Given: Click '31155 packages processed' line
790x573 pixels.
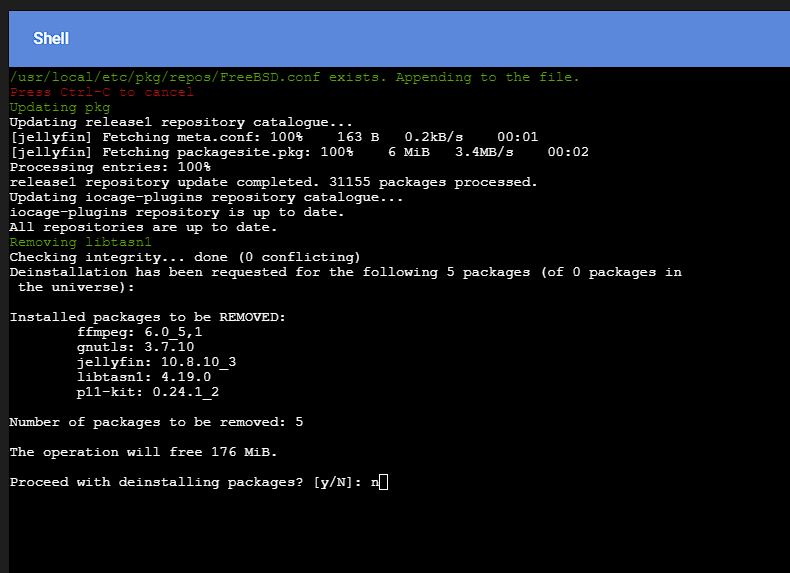Looking at the screenshot, I should (274, 182).
